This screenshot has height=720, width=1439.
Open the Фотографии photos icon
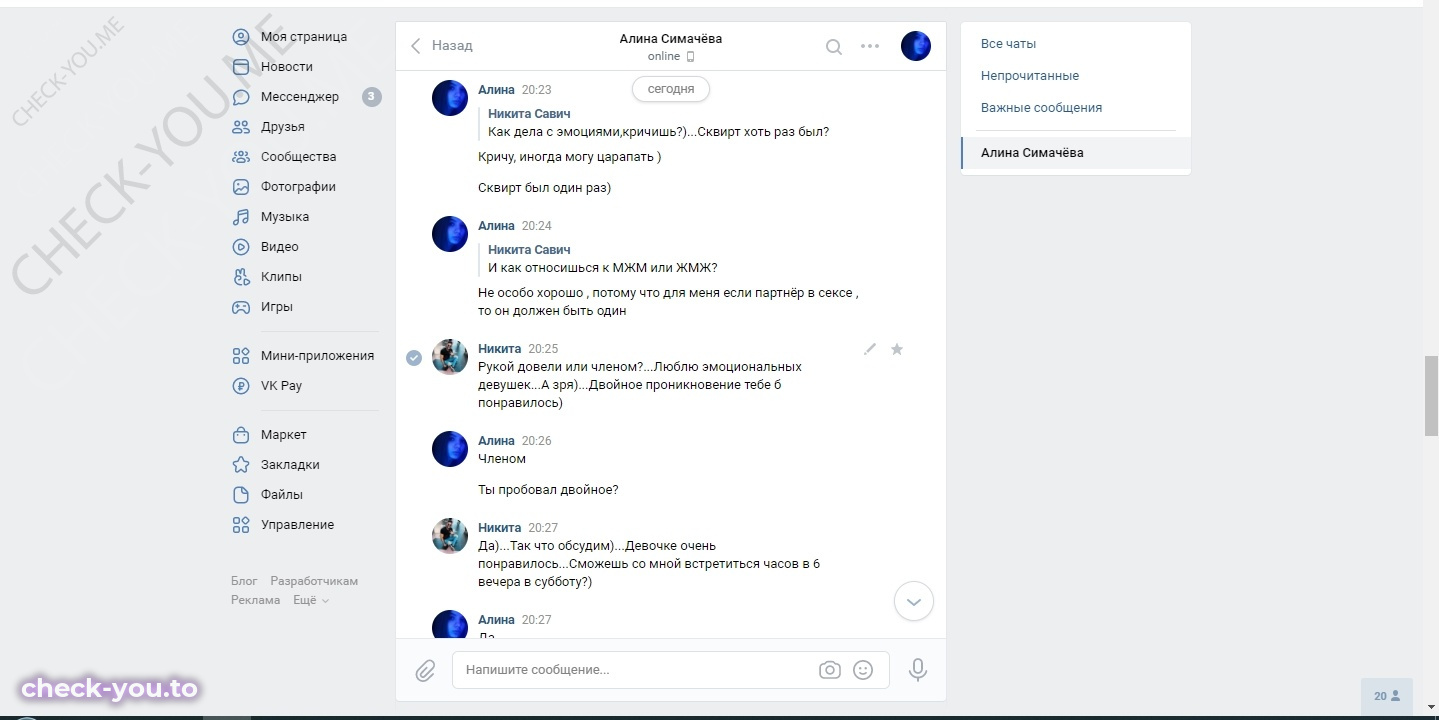coord(240,187)
